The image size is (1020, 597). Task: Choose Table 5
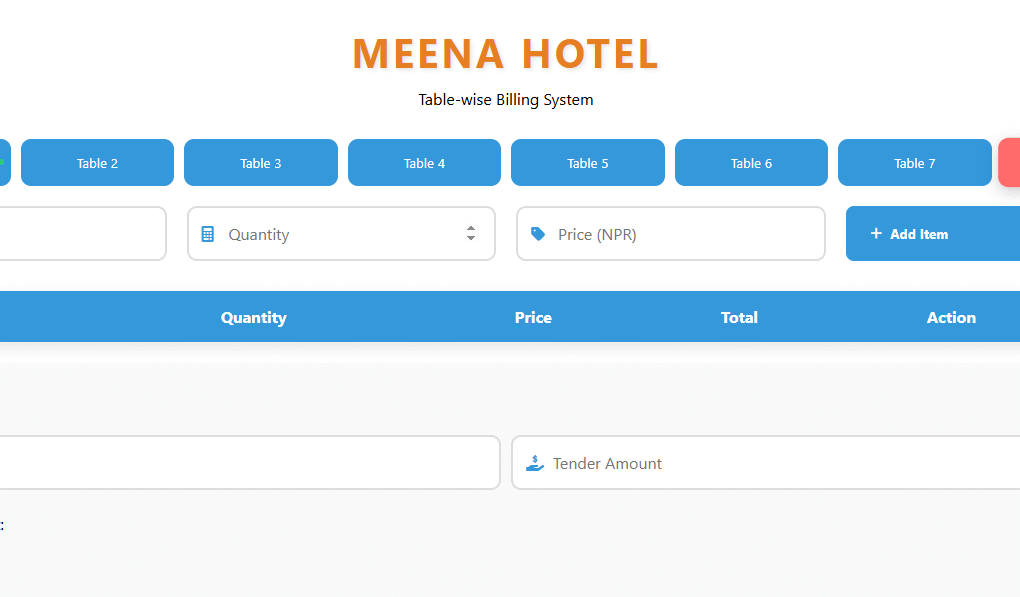(x=587, y=163)
